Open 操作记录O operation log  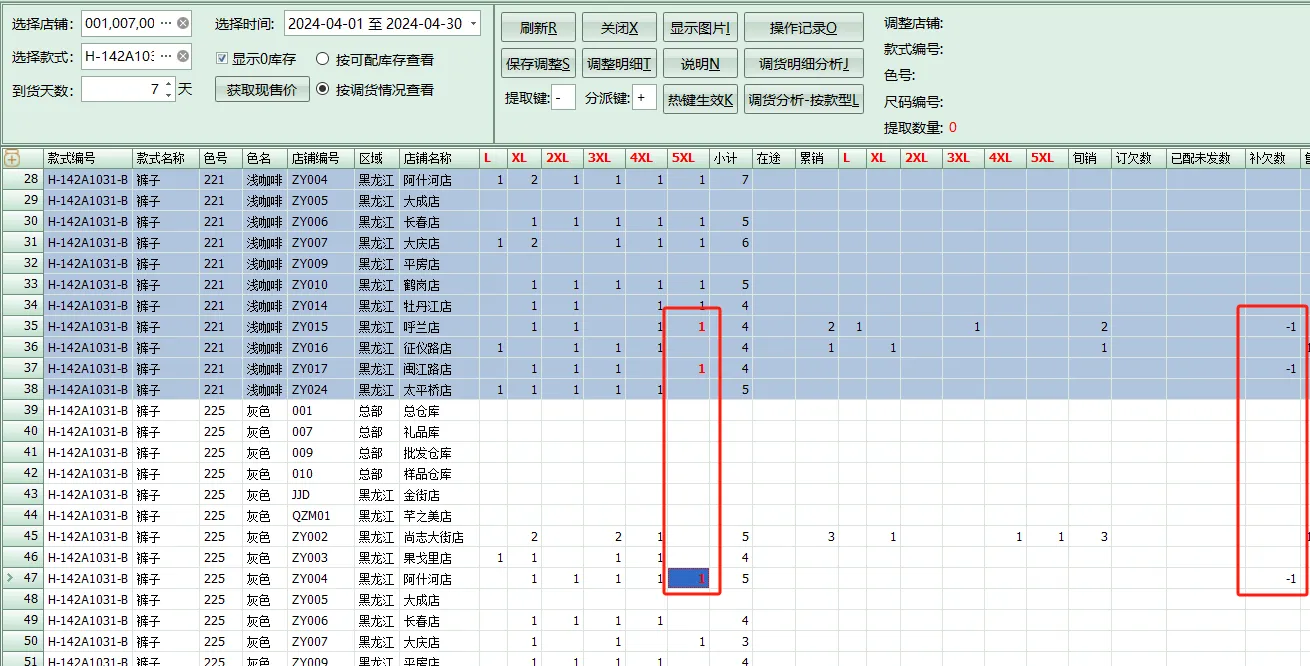click(805, 27)
